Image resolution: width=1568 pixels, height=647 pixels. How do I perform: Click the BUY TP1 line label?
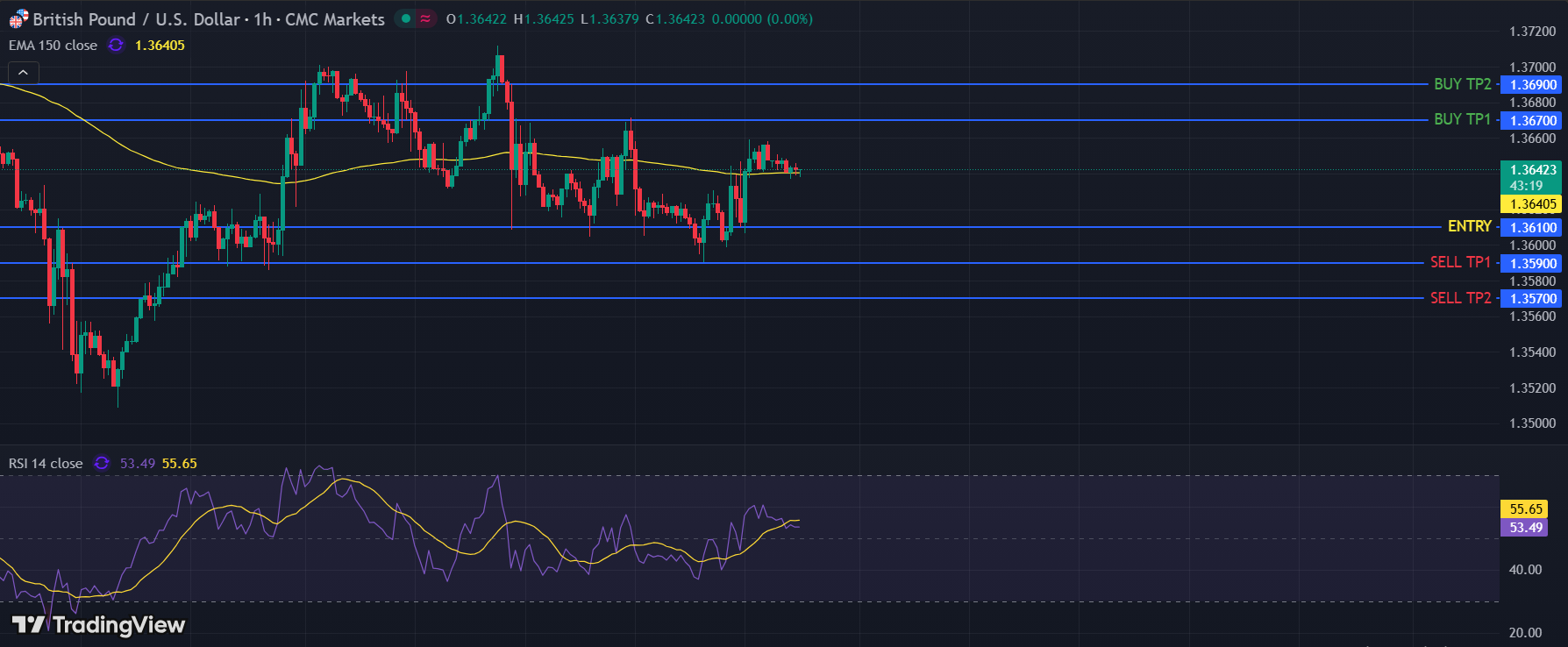(1462, 119)
